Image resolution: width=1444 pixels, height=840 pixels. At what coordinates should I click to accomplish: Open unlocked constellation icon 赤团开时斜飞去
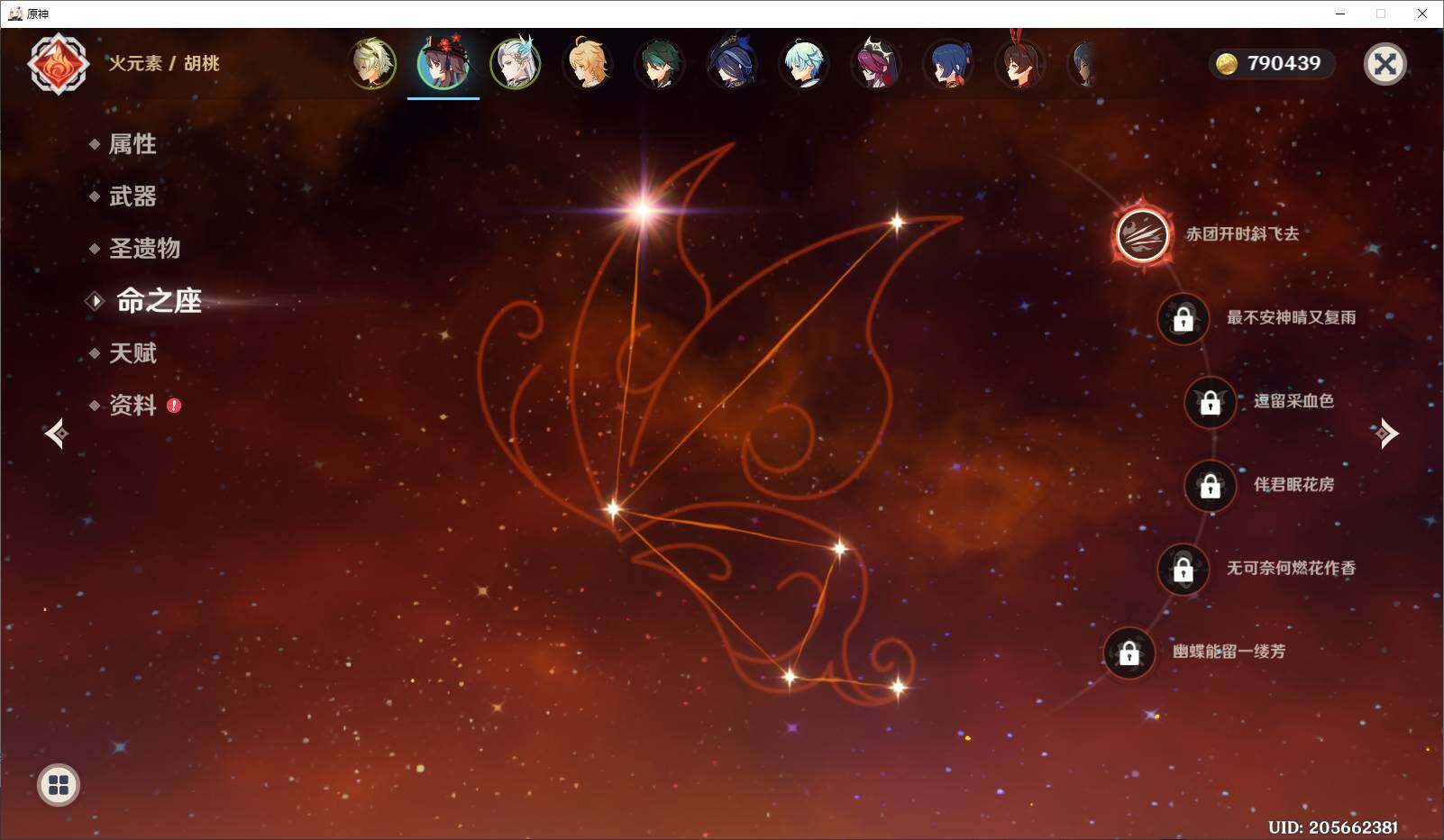[x=1143, y=235]
